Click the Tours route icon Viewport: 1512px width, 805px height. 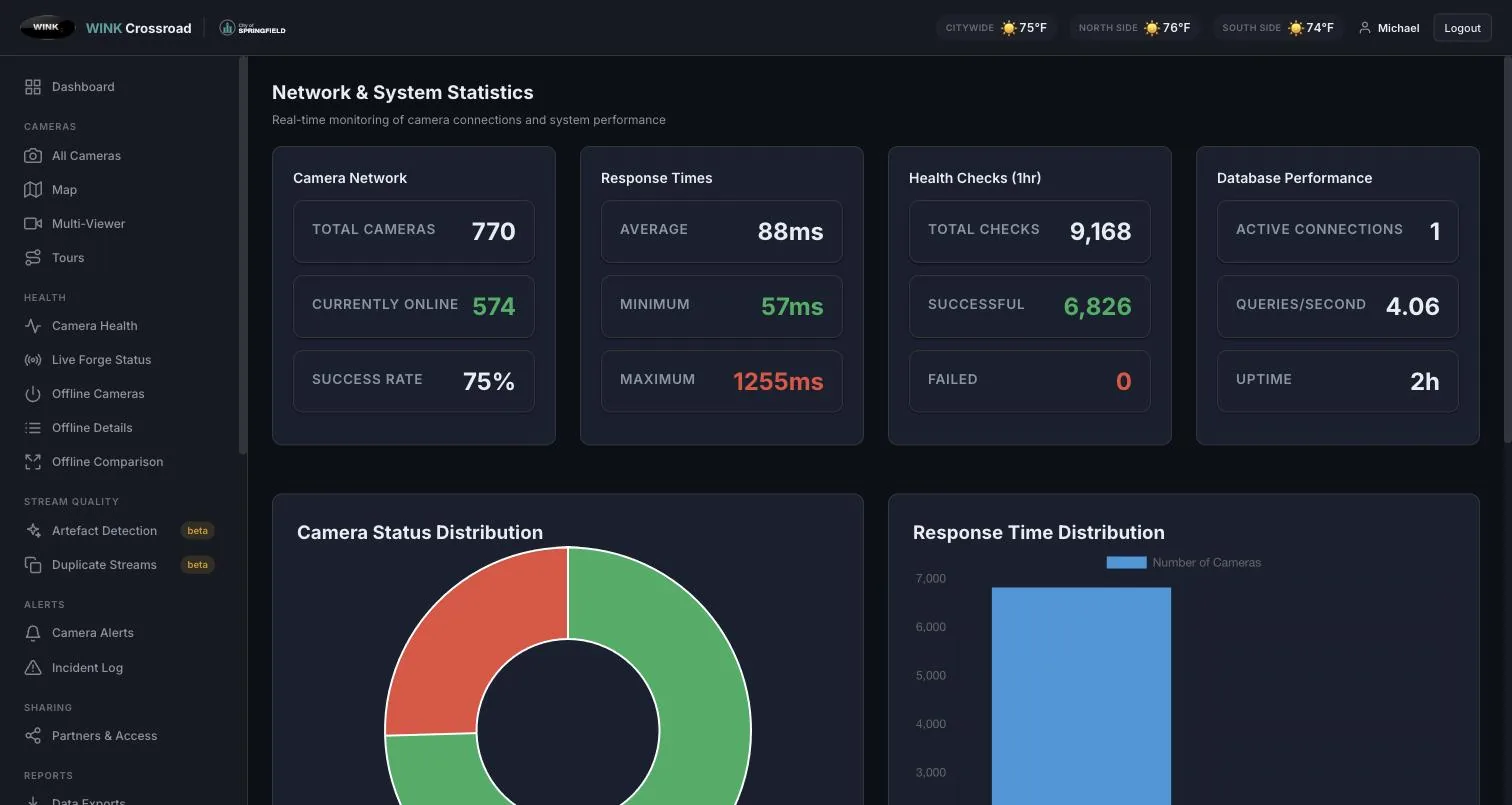(x=33, y=258)
